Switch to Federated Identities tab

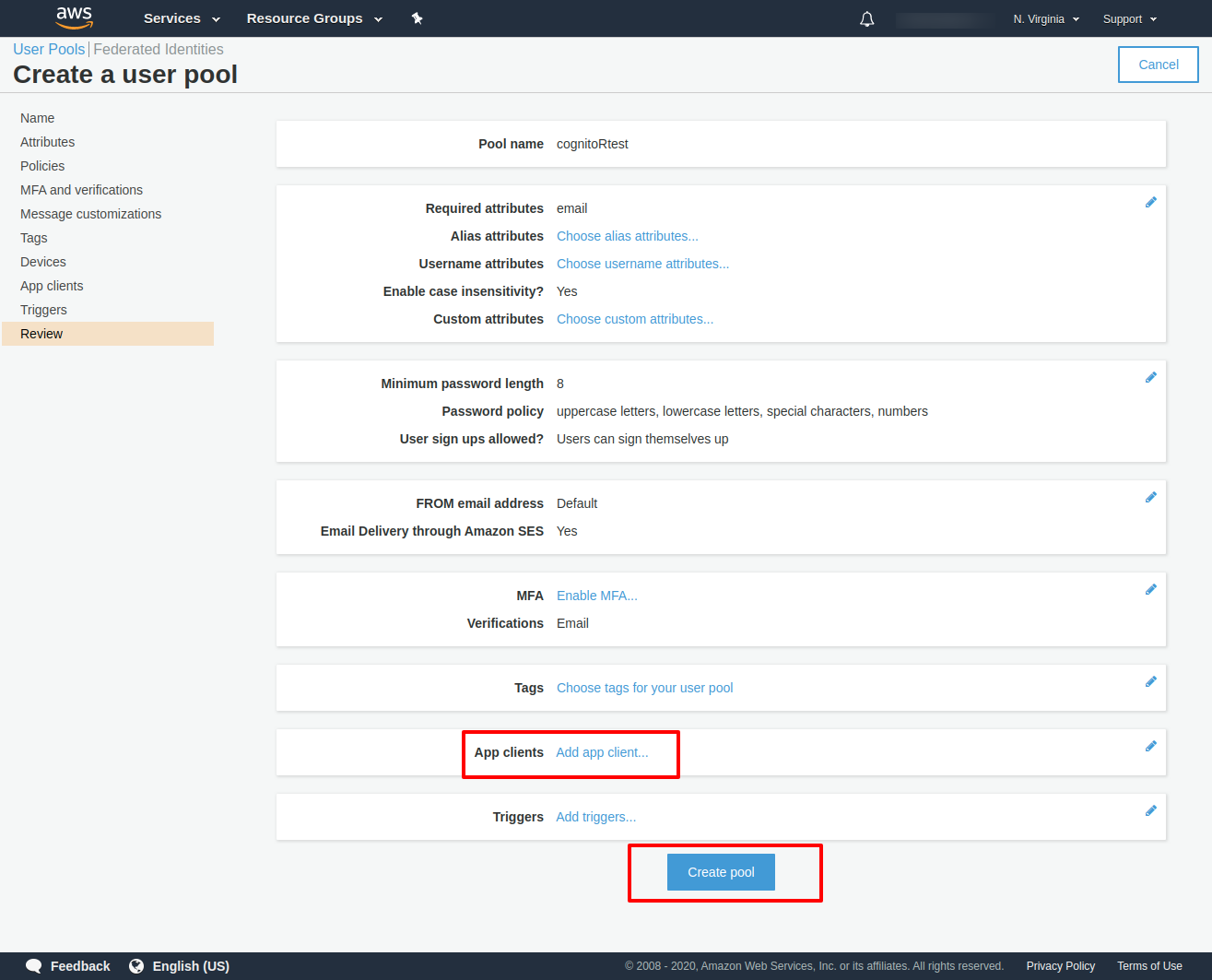(159, 50)
